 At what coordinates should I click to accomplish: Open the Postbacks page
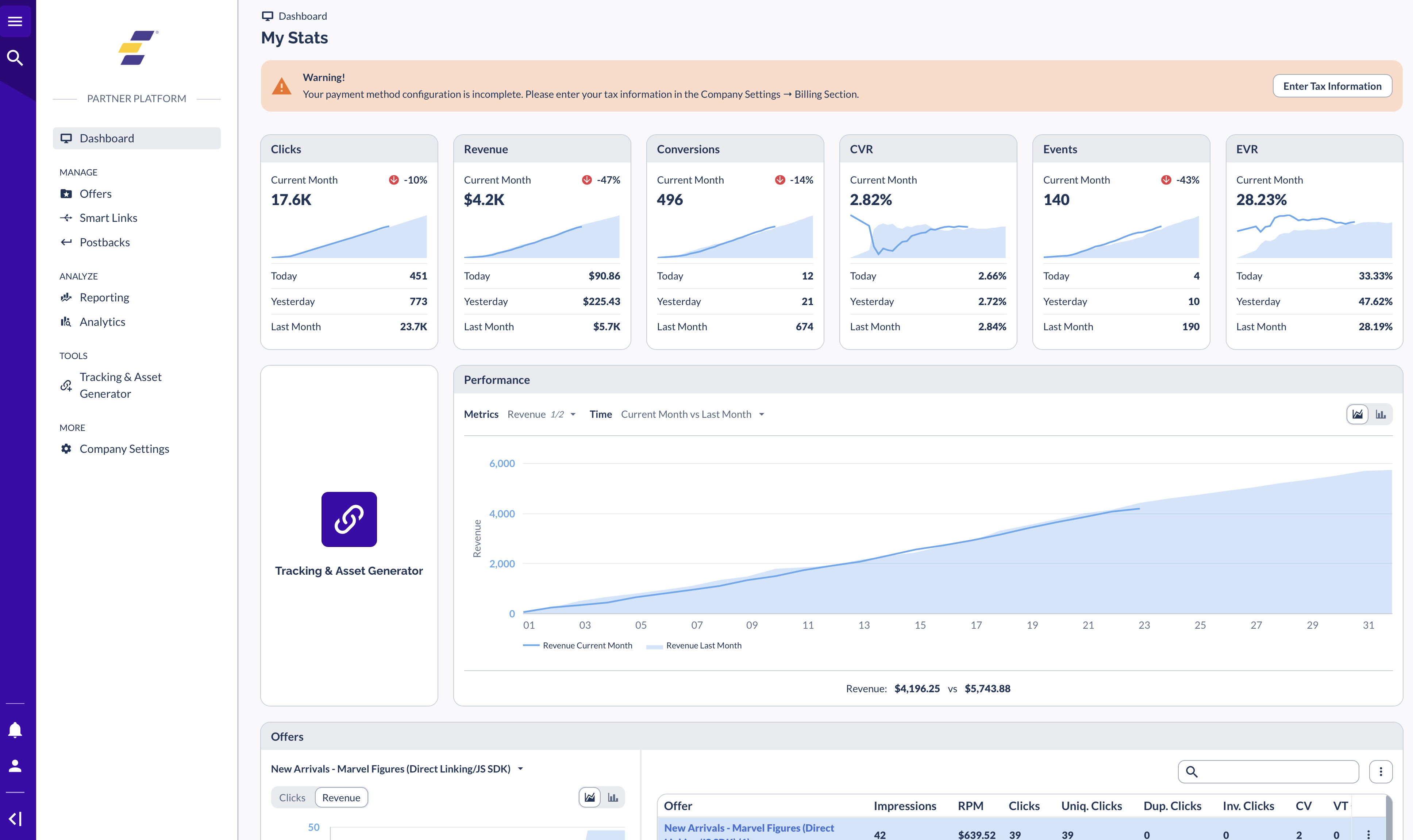(105, 242)
